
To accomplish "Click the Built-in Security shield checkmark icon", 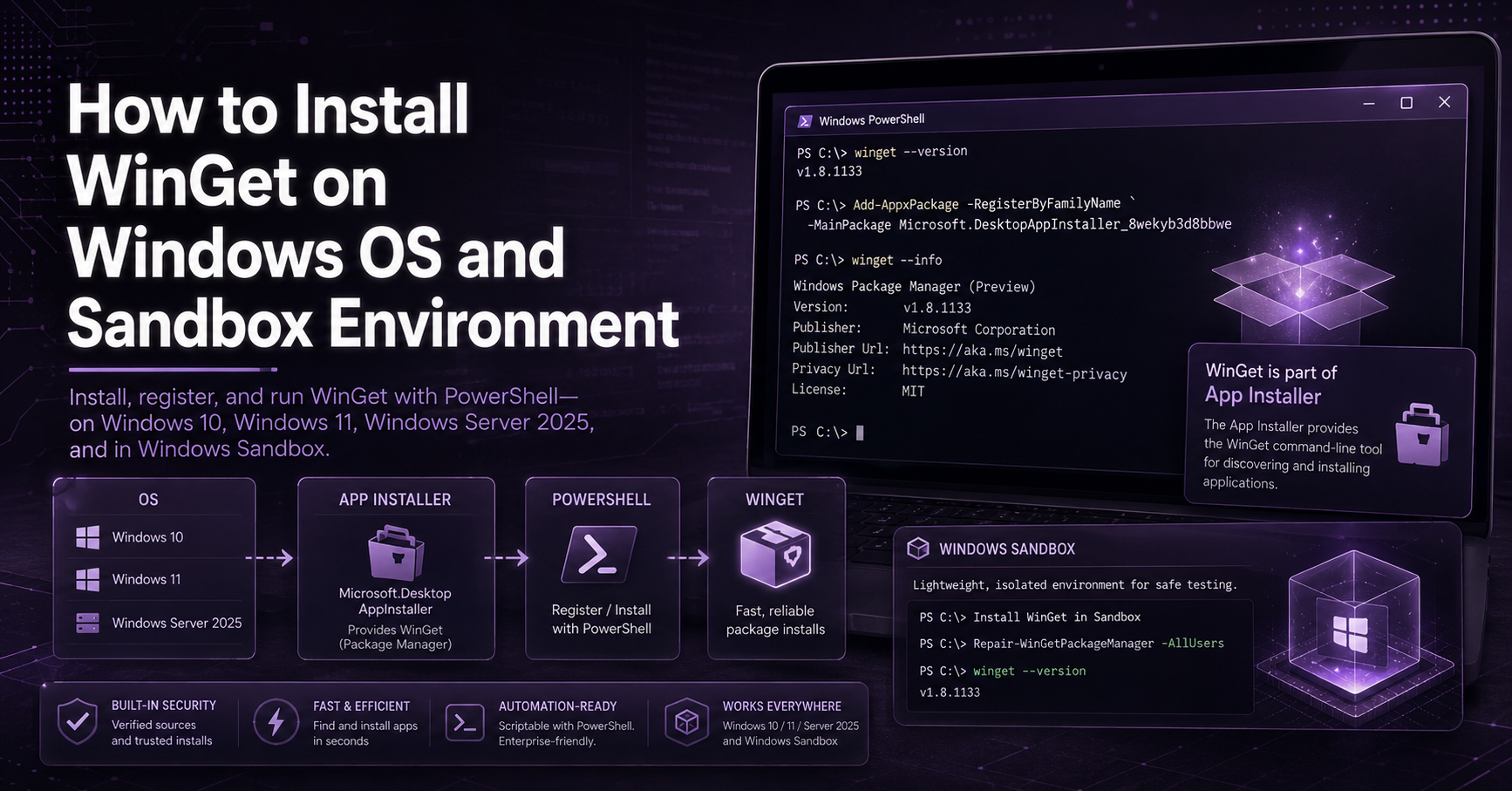I will 78,721.
